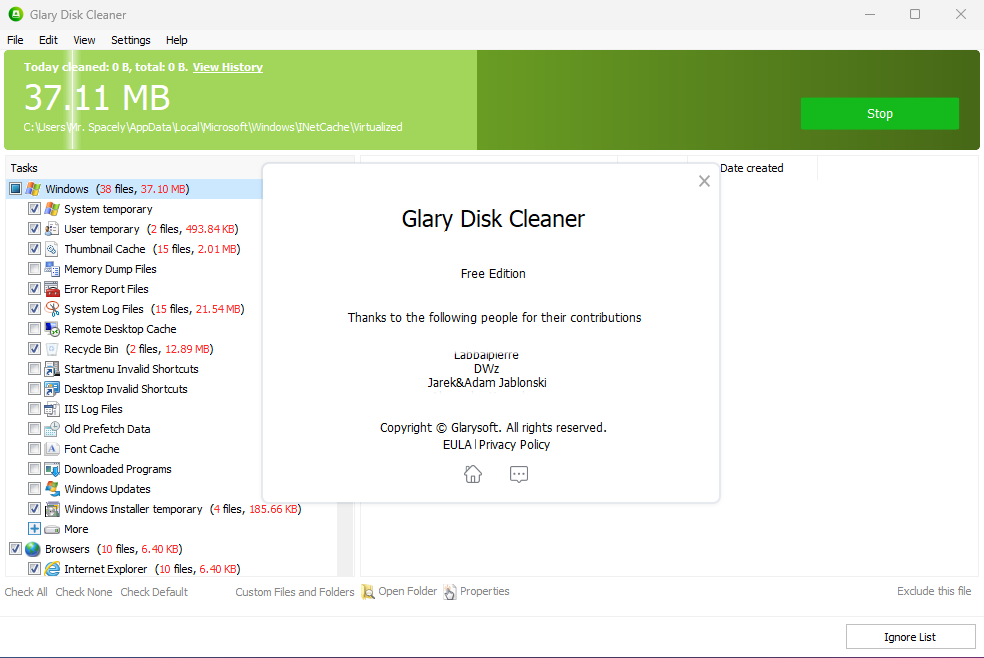Open the View History link

[228, 67]
